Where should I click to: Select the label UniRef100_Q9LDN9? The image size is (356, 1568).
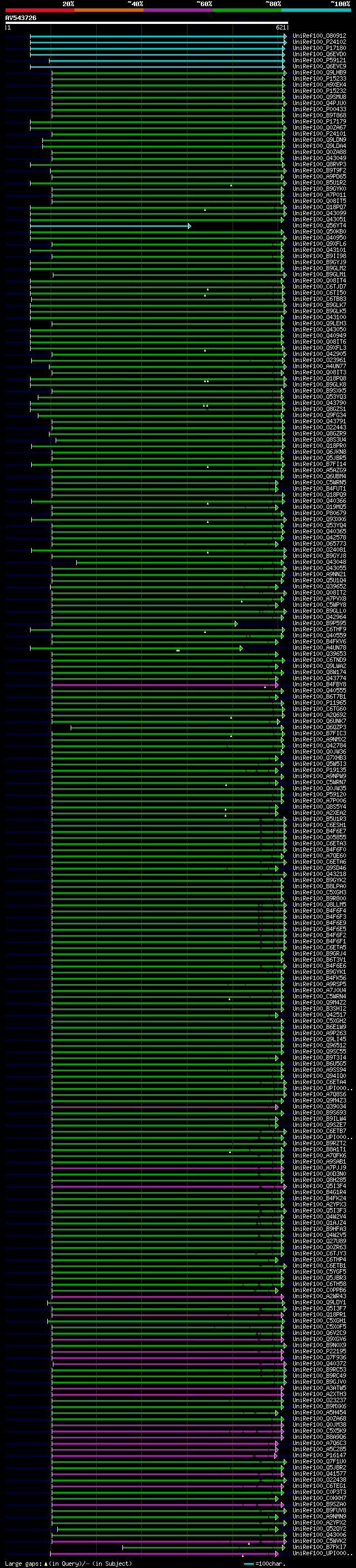(x=319, y=140)
